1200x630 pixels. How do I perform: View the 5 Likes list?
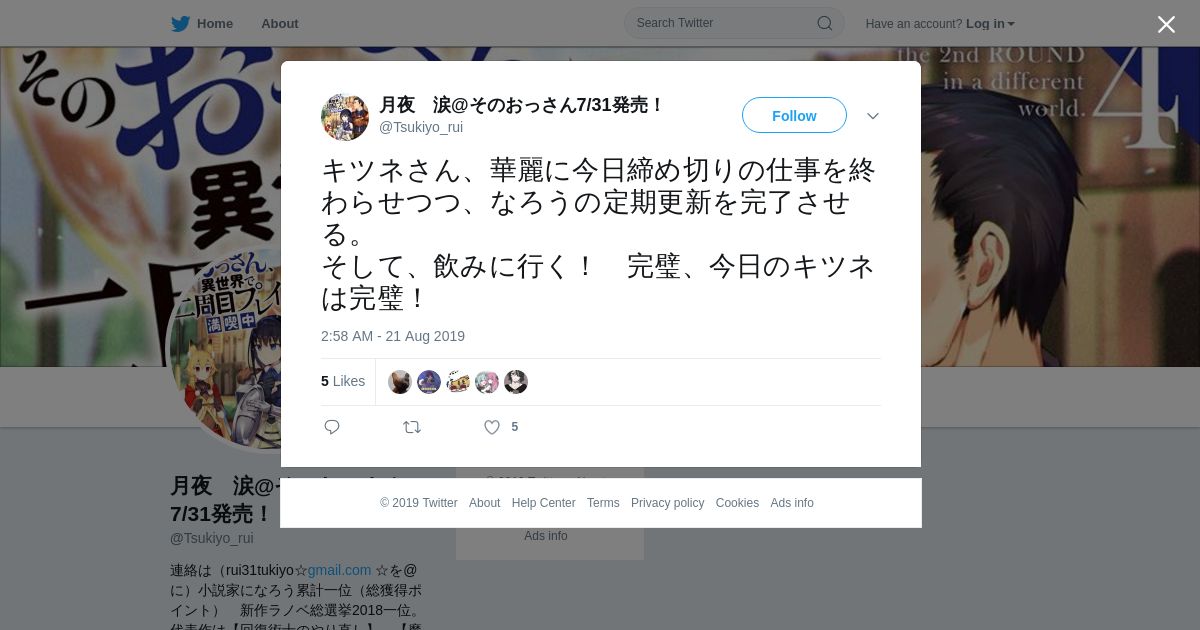tap(343, 381)
